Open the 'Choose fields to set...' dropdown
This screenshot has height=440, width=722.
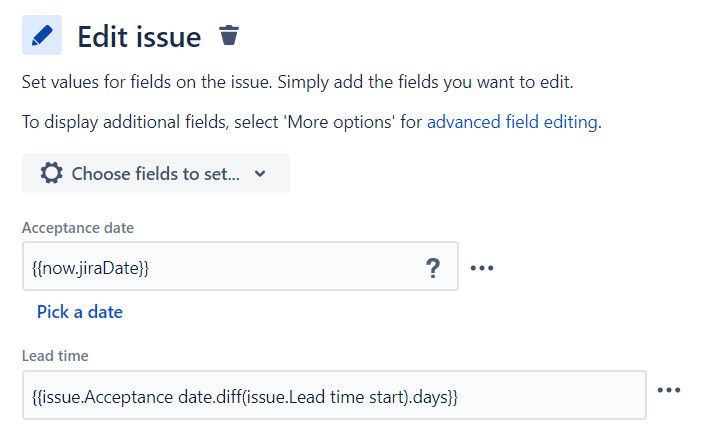pyautogui.click(x=156, y=174)
